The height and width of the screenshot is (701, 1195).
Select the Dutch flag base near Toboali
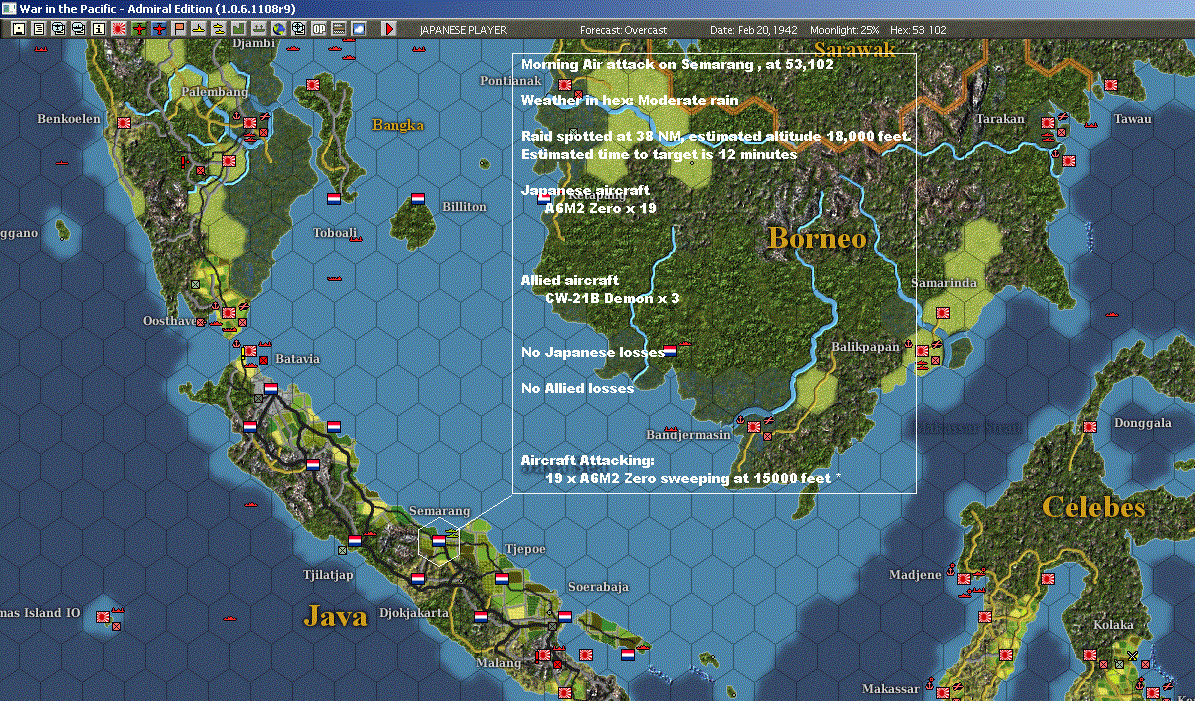click(334, 199)
